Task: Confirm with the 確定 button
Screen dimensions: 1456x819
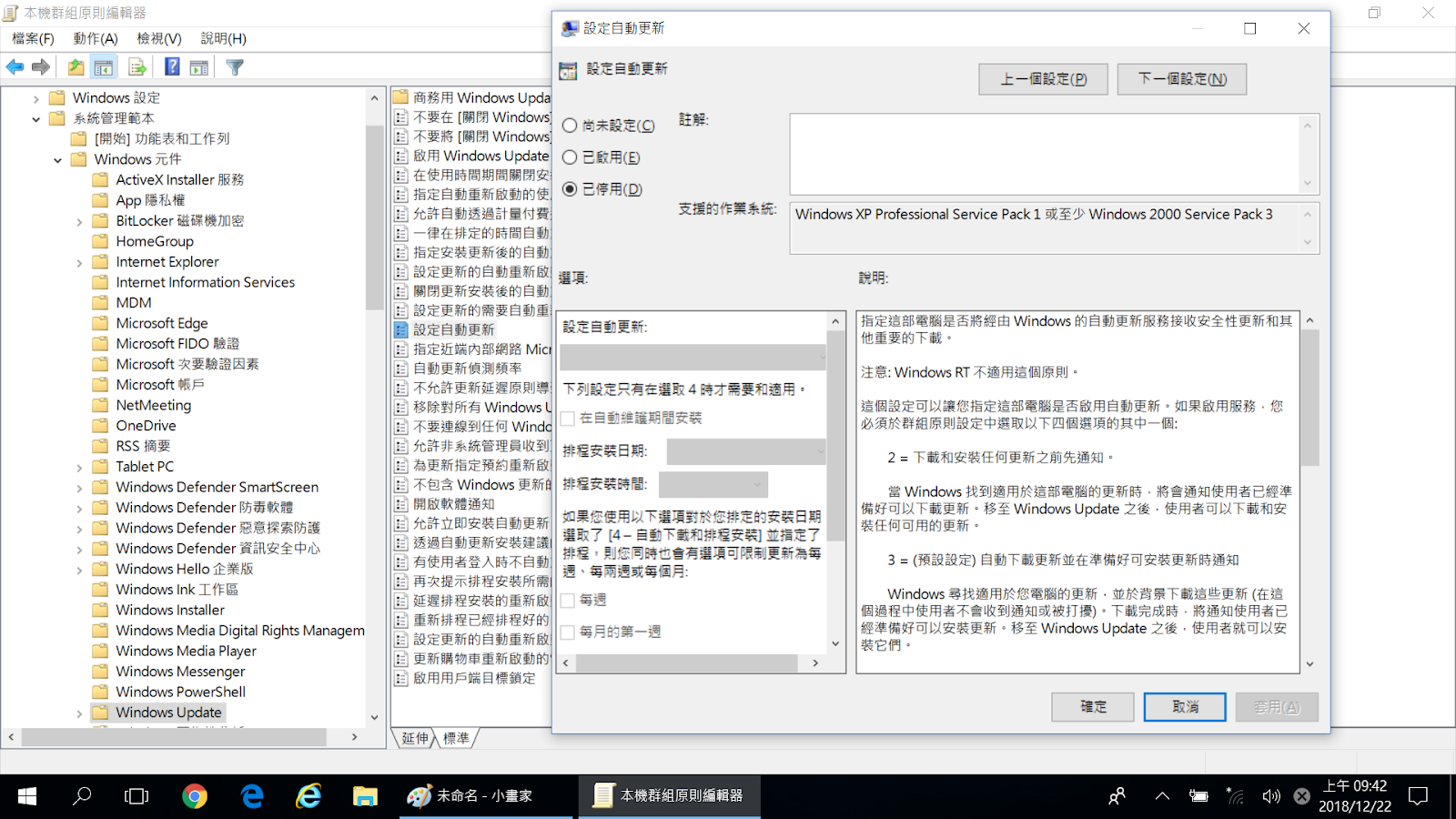Action: [1093, 707]
